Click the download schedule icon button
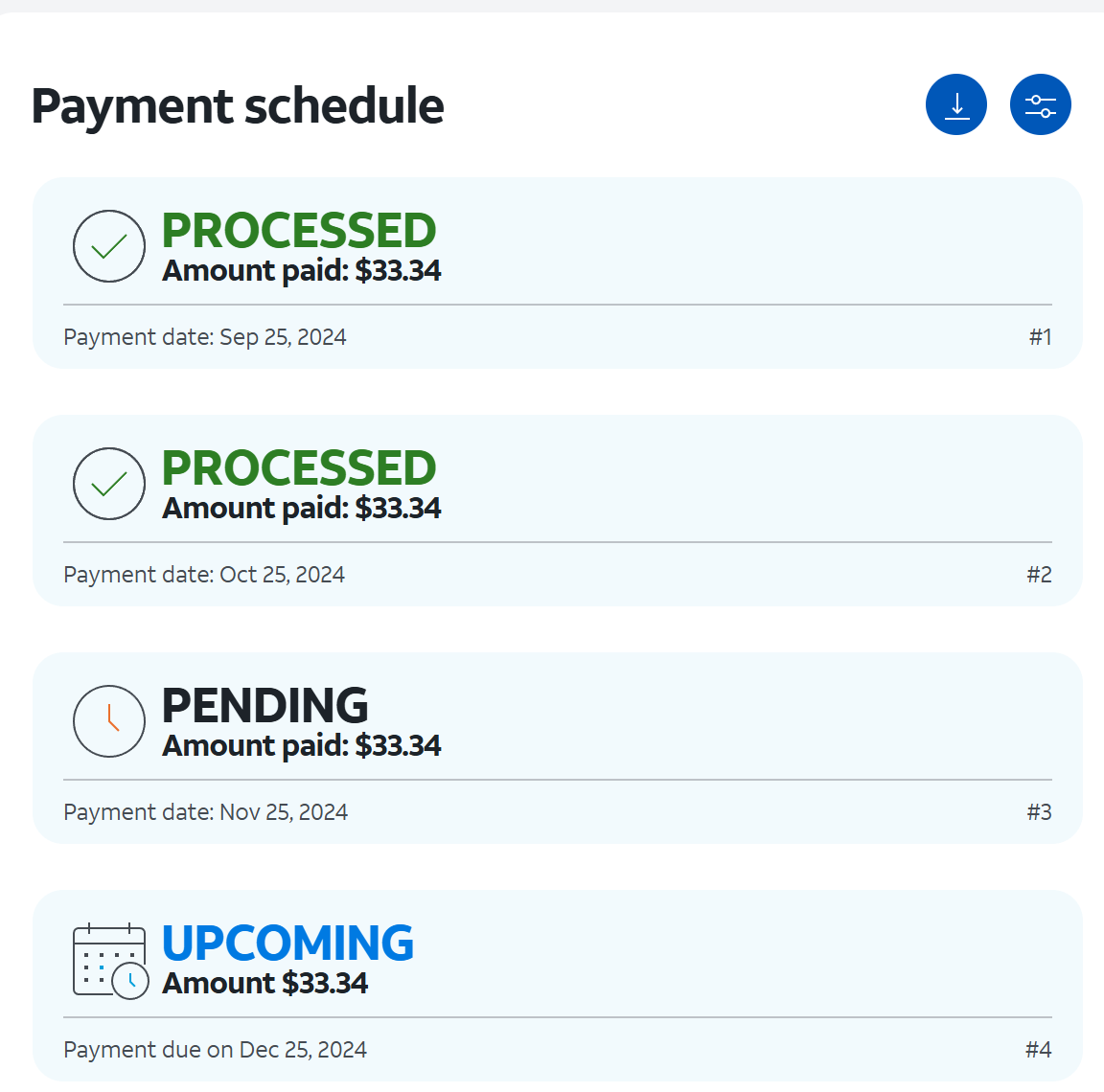Screen dimensions: 1104x1092 [955, 104]
